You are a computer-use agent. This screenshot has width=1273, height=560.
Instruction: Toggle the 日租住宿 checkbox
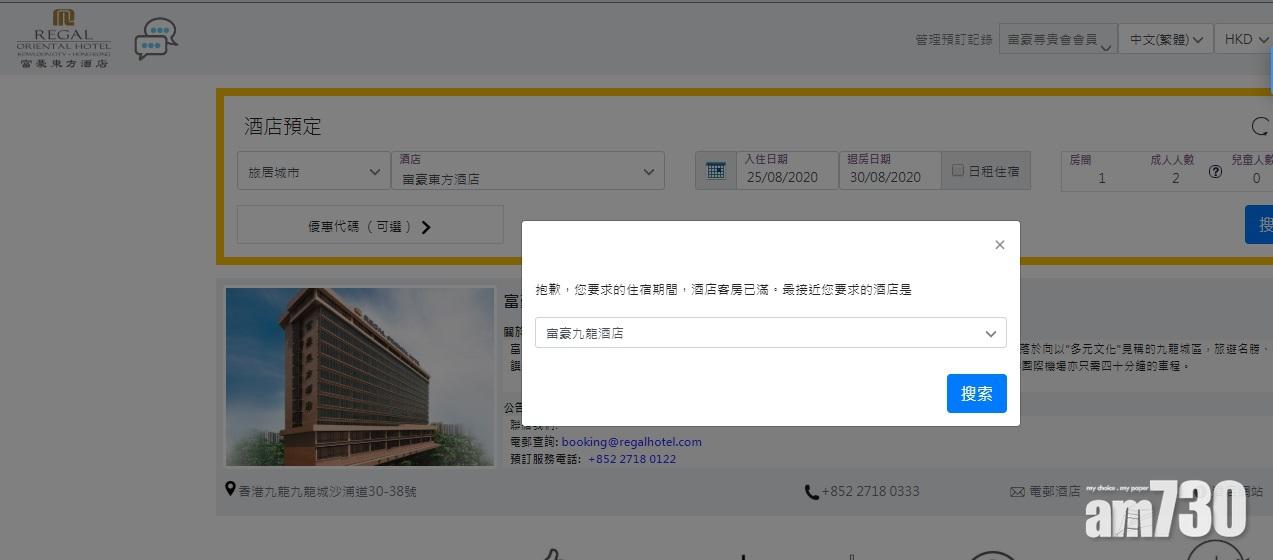point(958,171)
